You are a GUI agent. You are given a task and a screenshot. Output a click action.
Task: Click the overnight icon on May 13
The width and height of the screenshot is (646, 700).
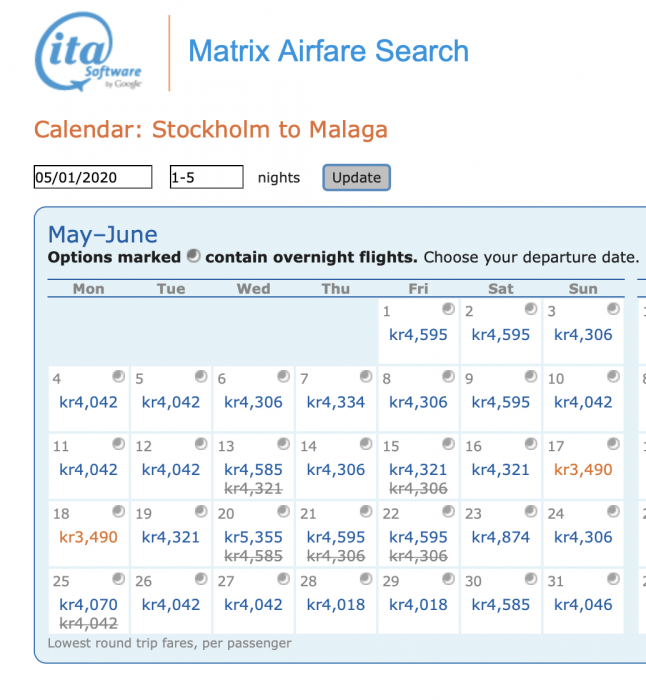point(283,444)
